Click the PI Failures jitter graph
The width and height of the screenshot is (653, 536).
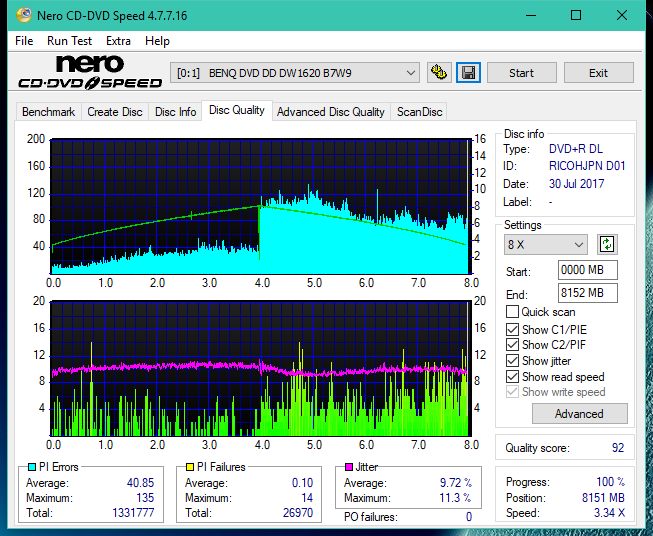pyautogui.click(x=261, y=368)
